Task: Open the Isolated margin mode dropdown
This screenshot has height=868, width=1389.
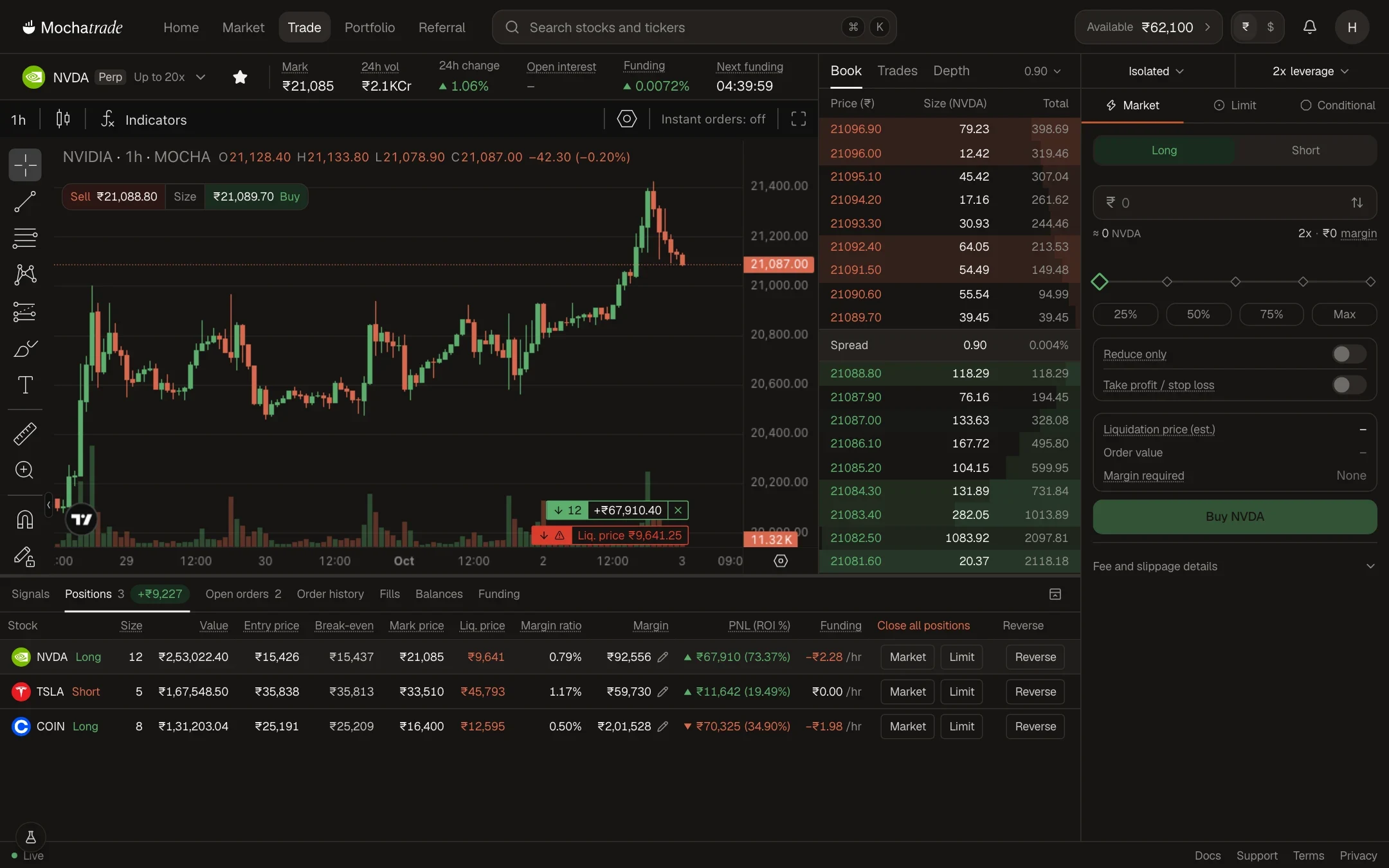Action: point(1156,71)
